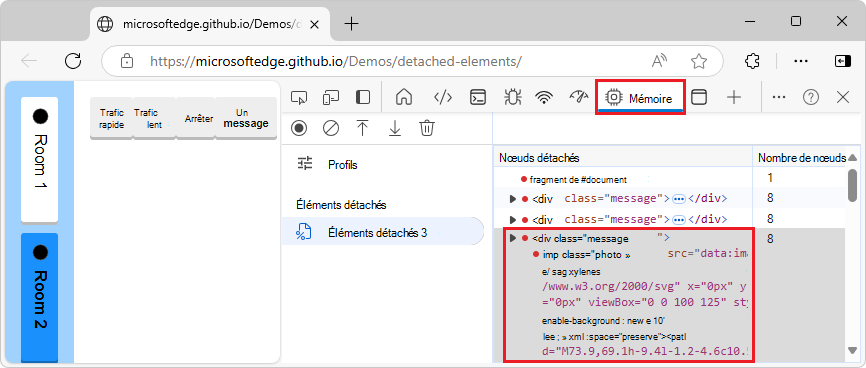The image size is (866, 368).
Task: Click Nœuds détachés column header
Action: tap(623, 158)
